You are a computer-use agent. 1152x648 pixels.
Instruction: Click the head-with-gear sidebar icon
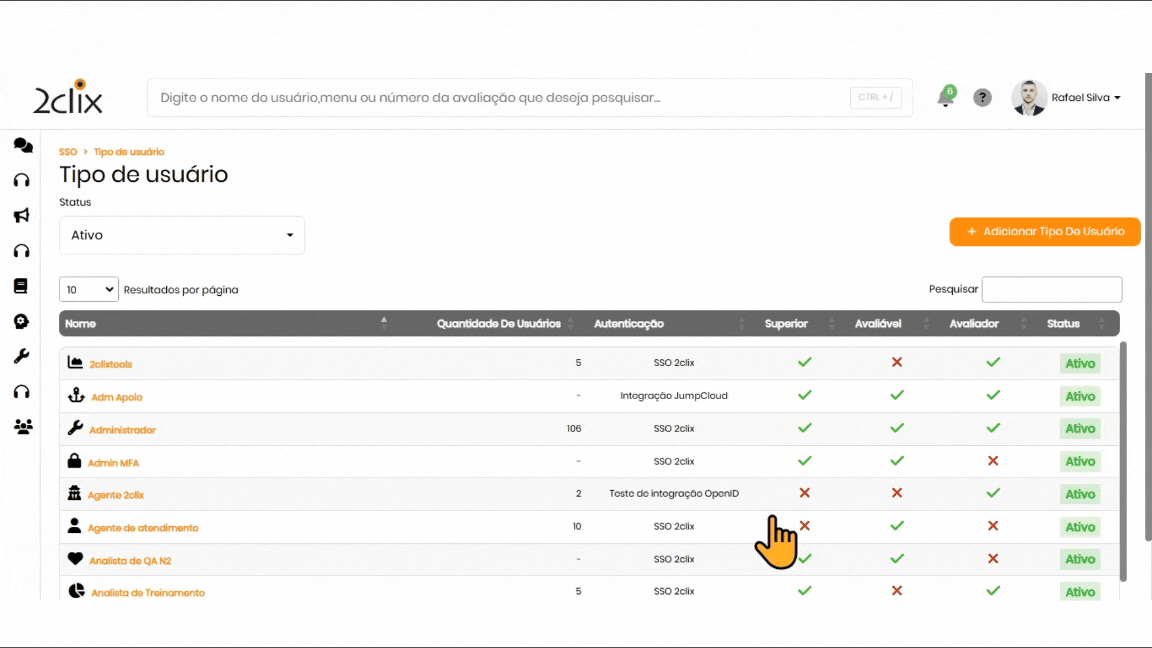point(21,321)
